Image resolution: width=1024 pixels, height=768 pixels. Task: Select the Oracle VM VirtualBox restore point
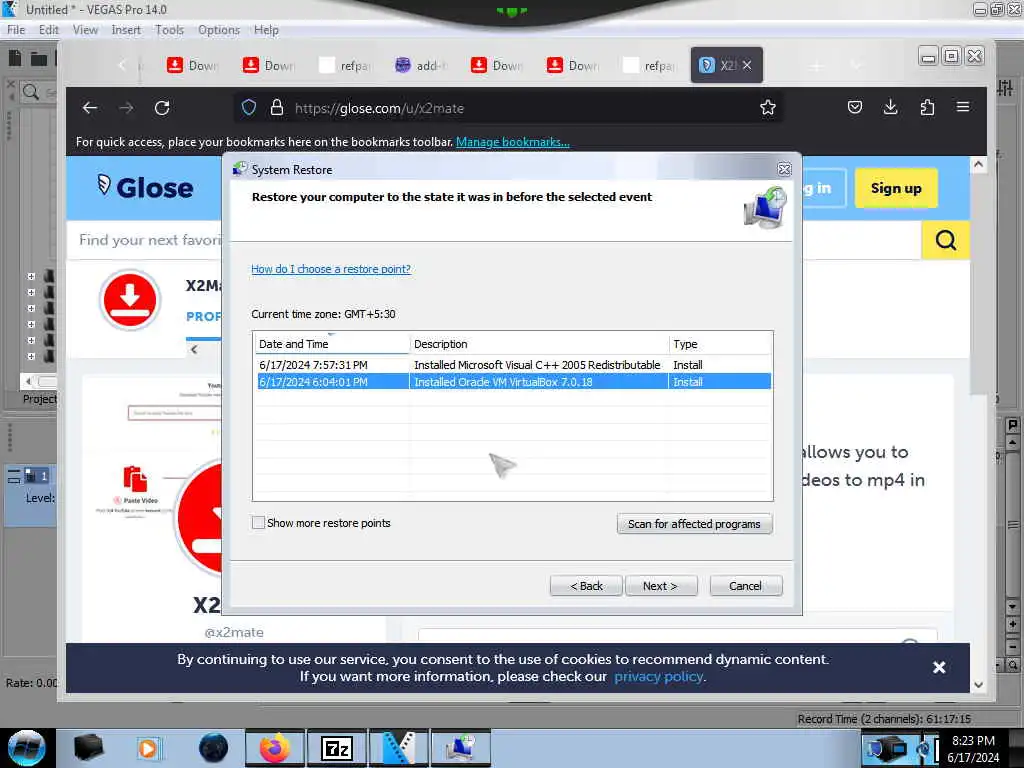(513, 382)
